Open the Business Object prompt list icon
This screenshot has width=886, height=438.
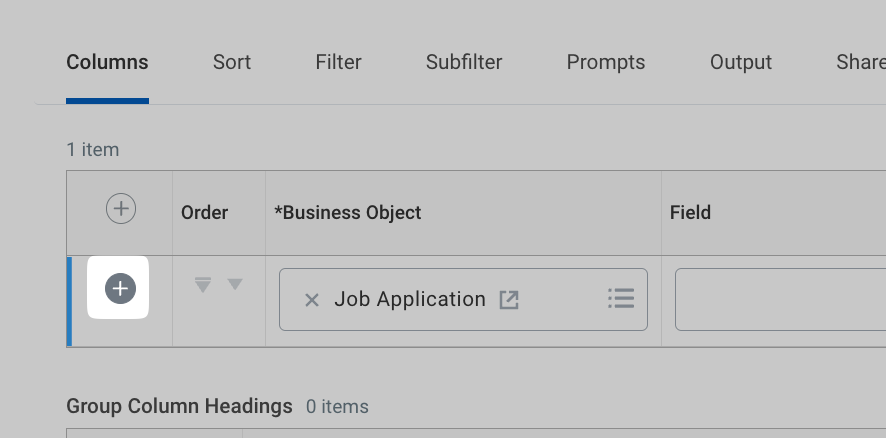tap(621, 298)
